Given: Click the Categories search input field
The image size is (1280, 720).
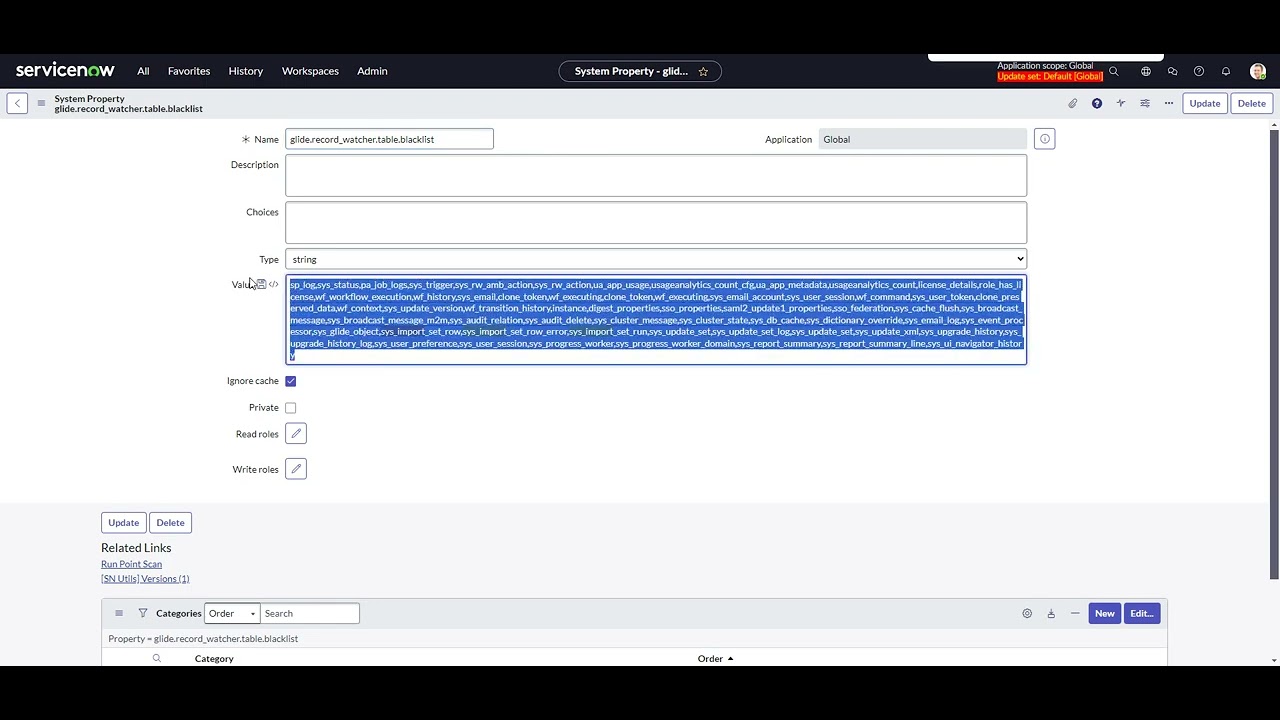Looking at the screenshot, I should (308, 613).
